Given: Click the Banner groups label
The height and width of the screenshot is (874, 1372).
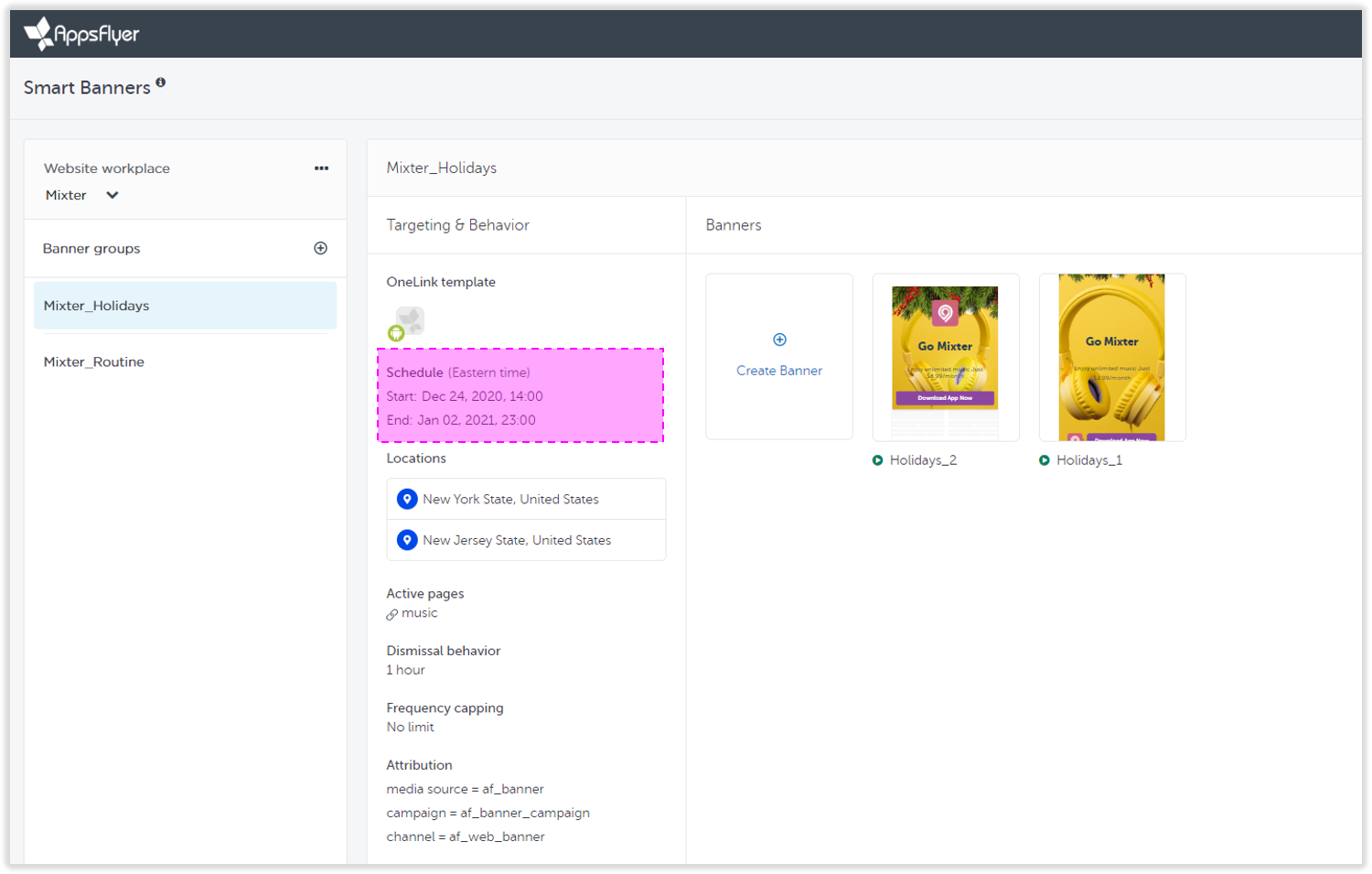Looking at the screenshot, I should coord(91,248).
